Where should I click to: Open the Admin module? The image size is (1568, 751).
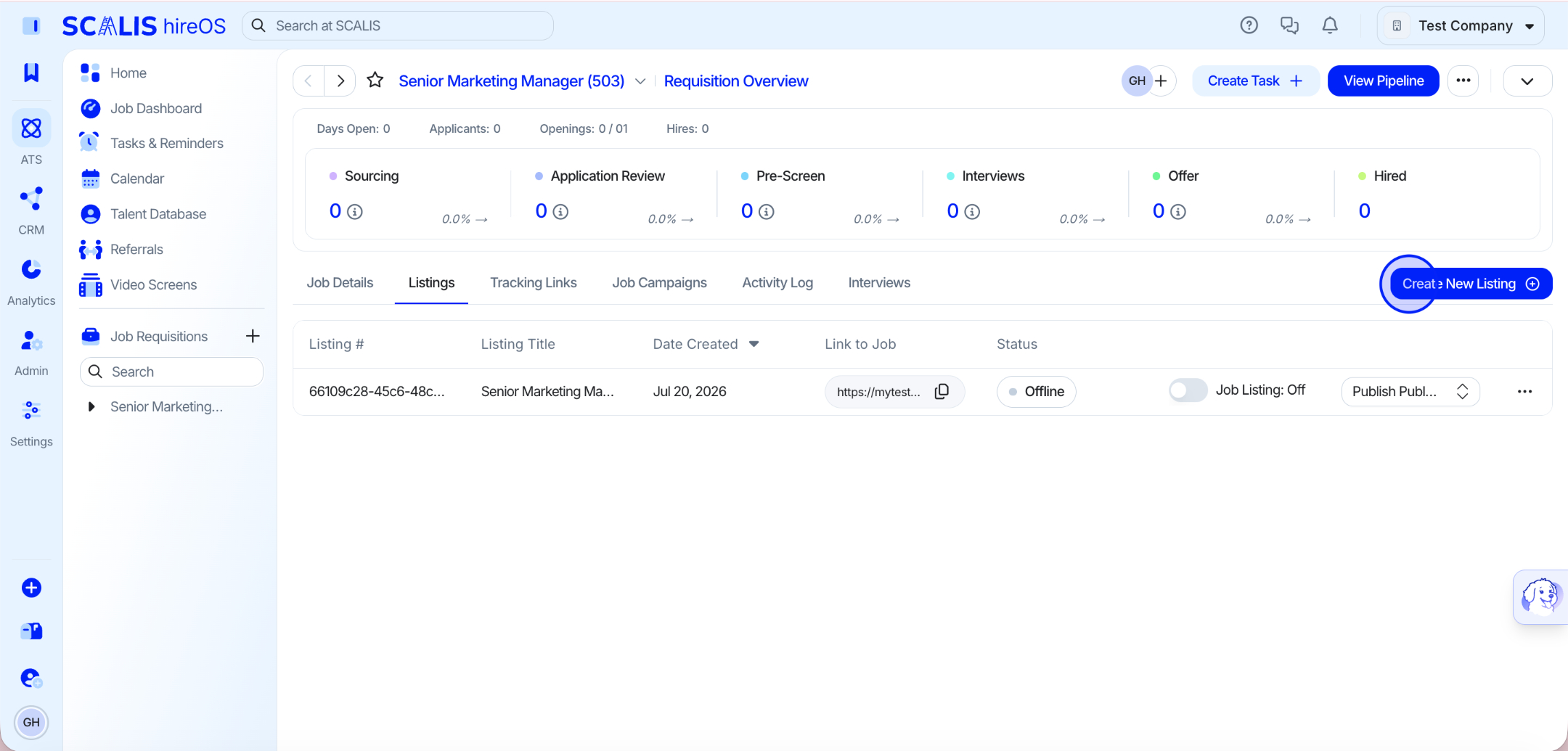click(x=31, y=353)
